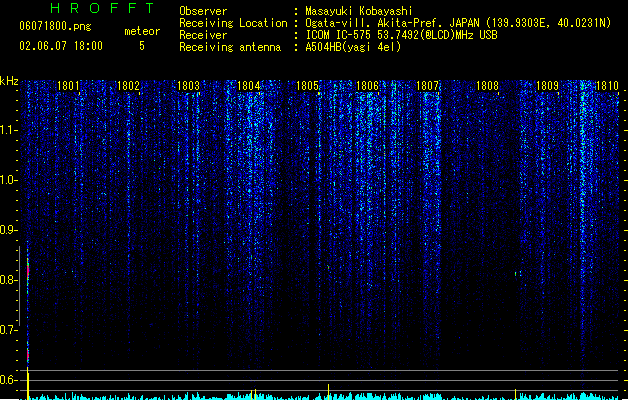
Task: Click the meteor count value 5
Action: [x=142, y=46]
